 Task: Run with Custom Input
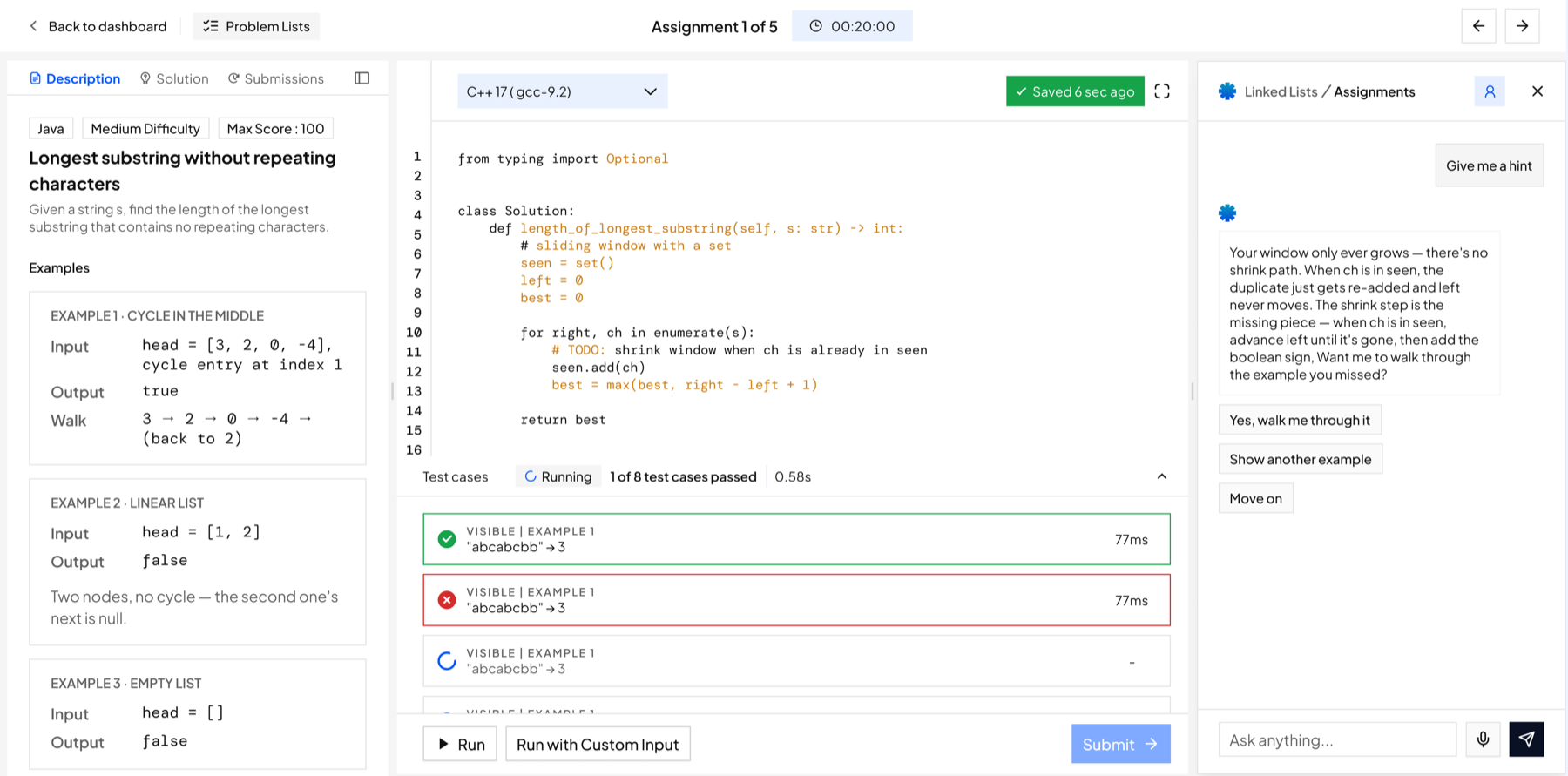coord(598,744)
